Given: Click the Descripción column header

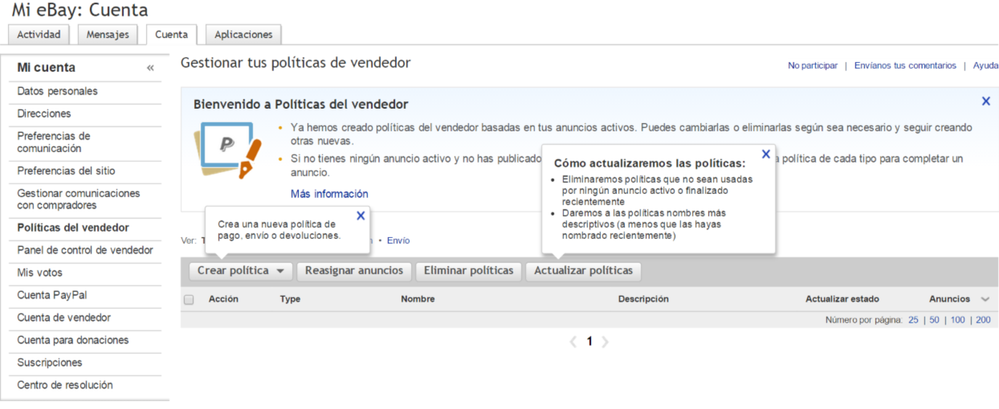Looking at the screenshot, I should 643,299.
